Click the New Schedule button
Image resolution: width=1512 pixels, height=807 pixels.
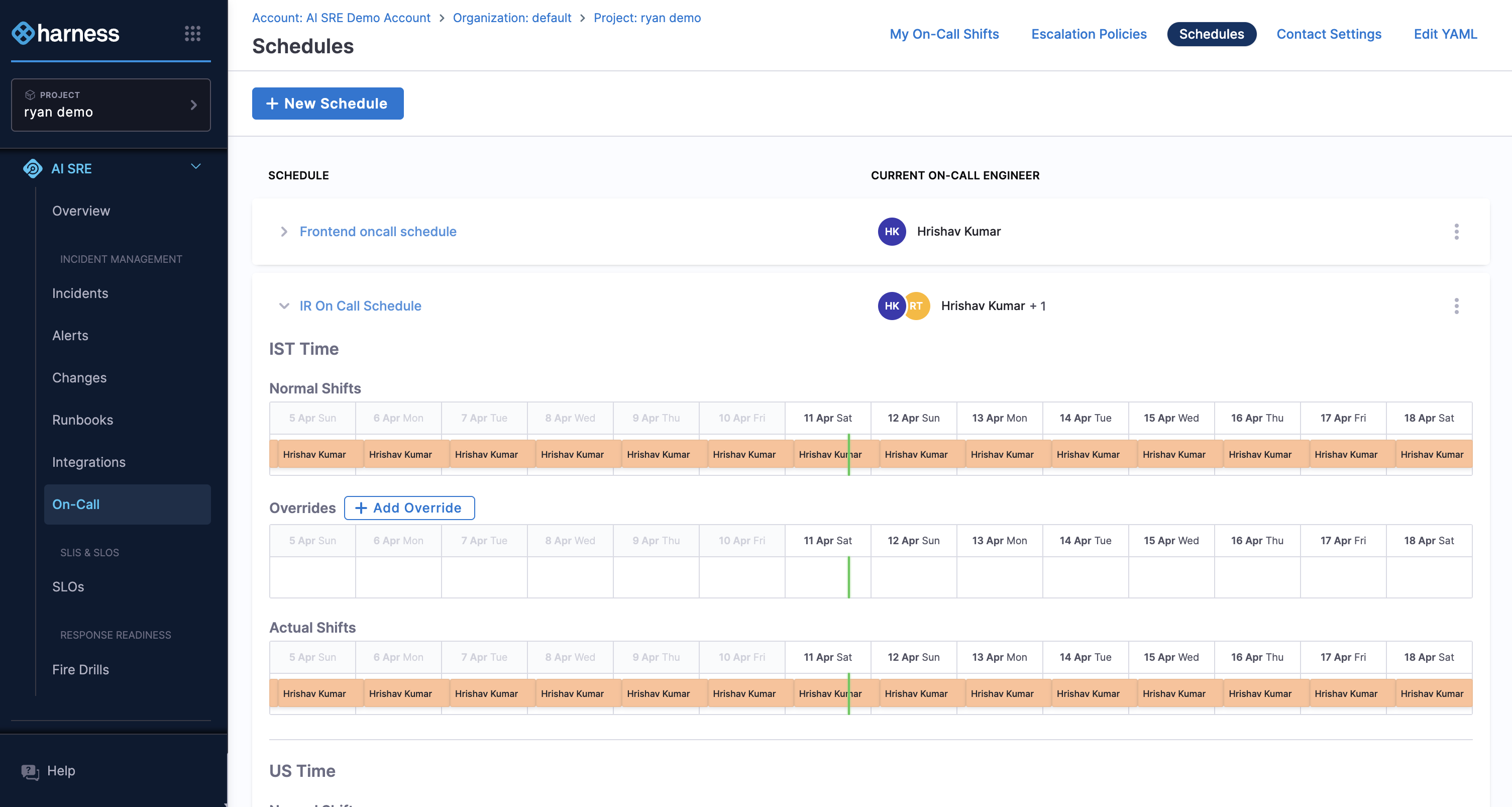tap(328, 104)
